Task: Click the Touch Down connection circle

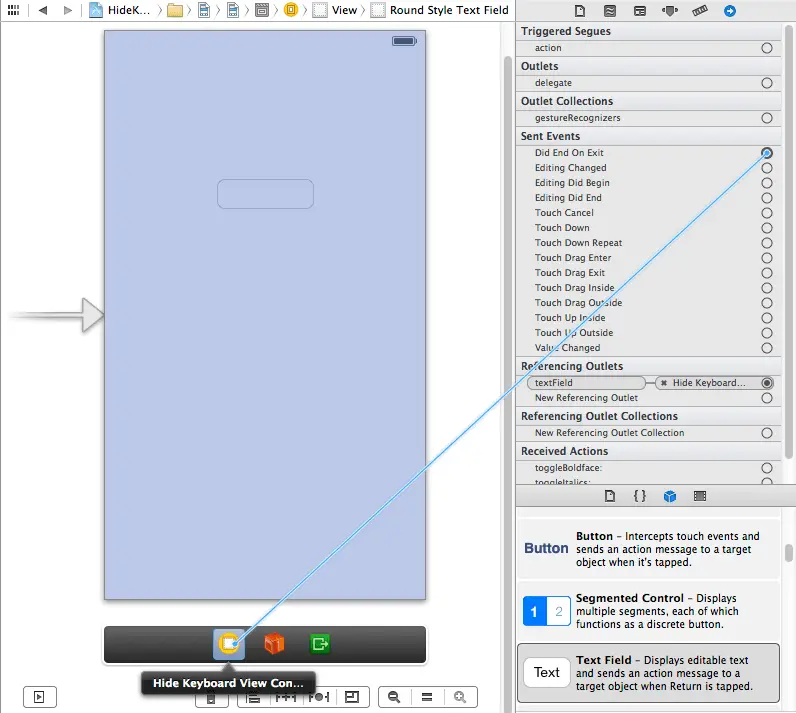Action: 767,228
